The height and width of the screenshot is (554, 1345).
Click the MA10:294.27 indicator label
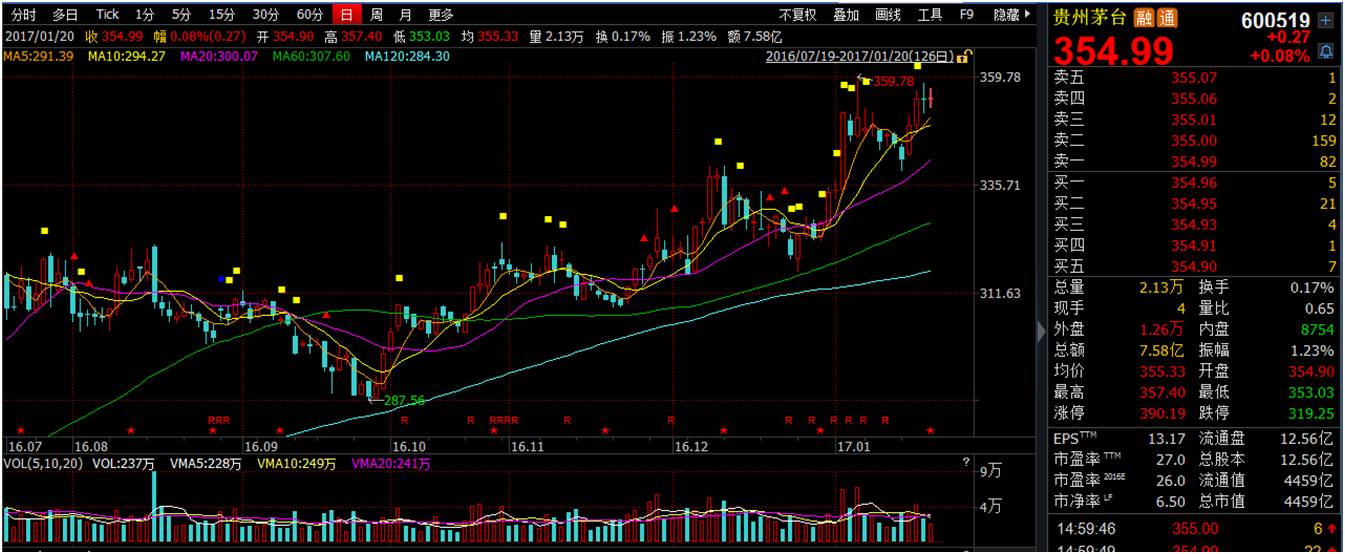[x=126, y=57]
